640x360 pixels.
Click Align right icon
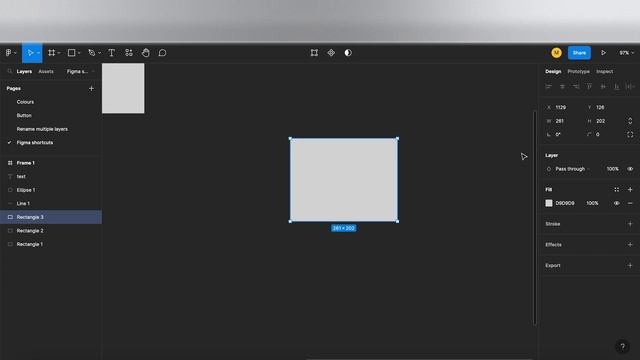coord(576,87)
